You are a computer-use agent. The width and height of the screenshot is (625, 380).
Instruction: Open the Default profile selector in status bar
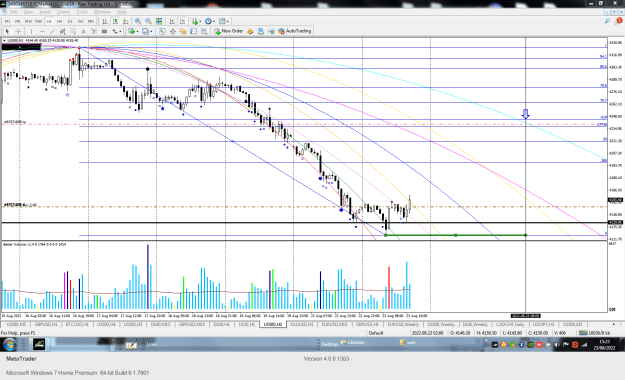pos(376,333)
